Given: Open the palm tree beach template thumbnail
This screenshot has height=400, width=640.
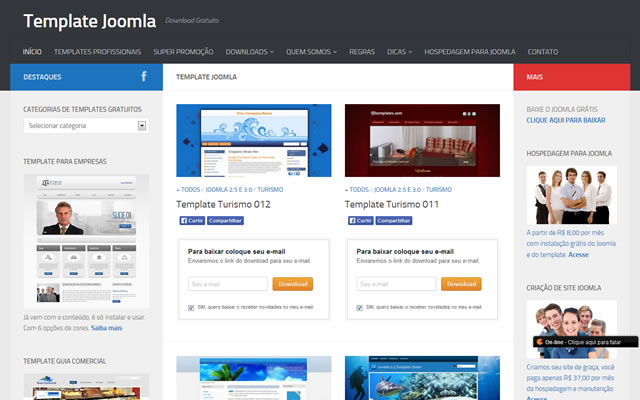Looking at the screenshot, I should coord(254,378).
